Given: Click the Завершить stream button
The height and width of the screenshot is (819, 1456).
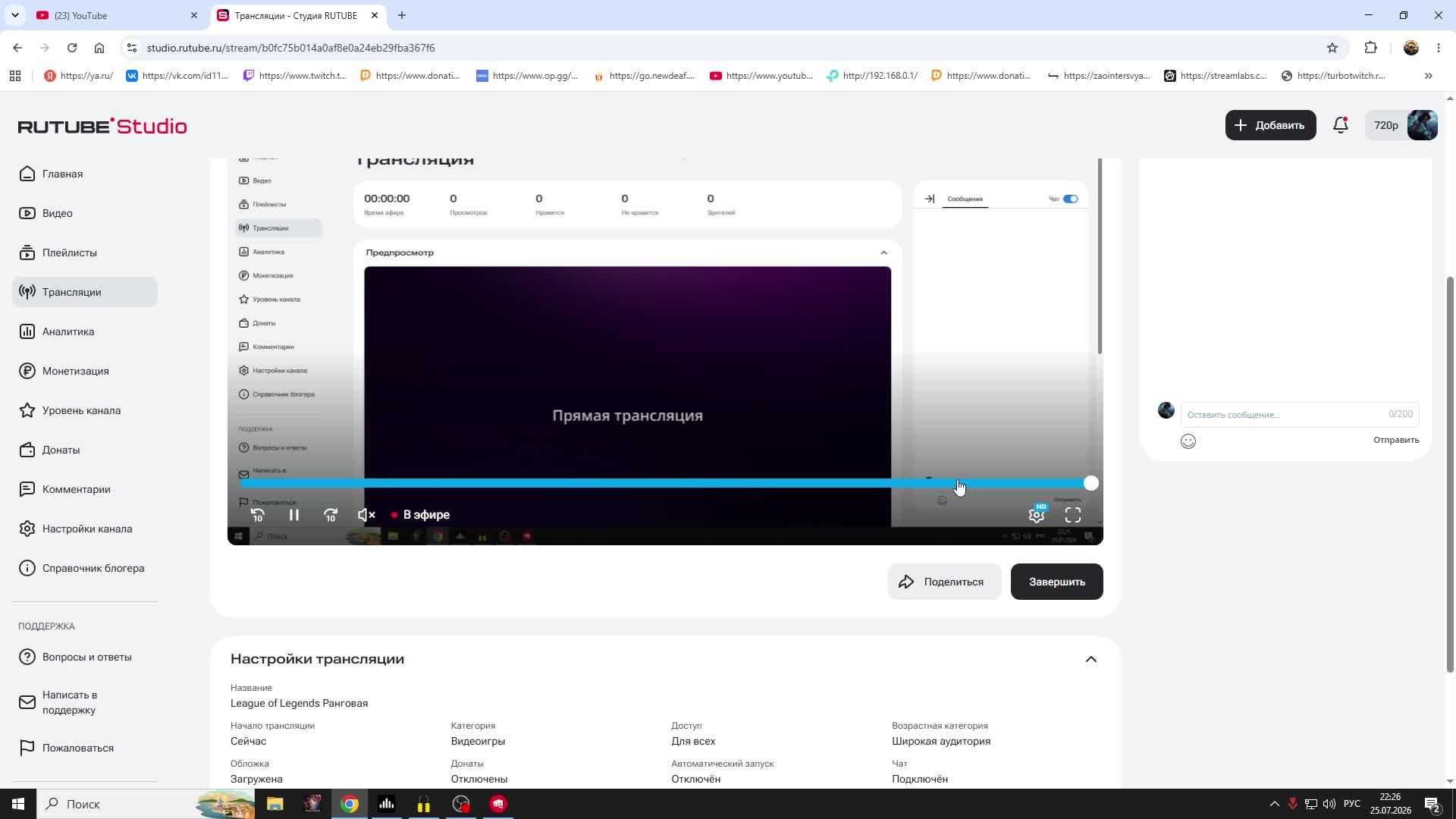Looking at the screenshot, I should pos(1056,582).
